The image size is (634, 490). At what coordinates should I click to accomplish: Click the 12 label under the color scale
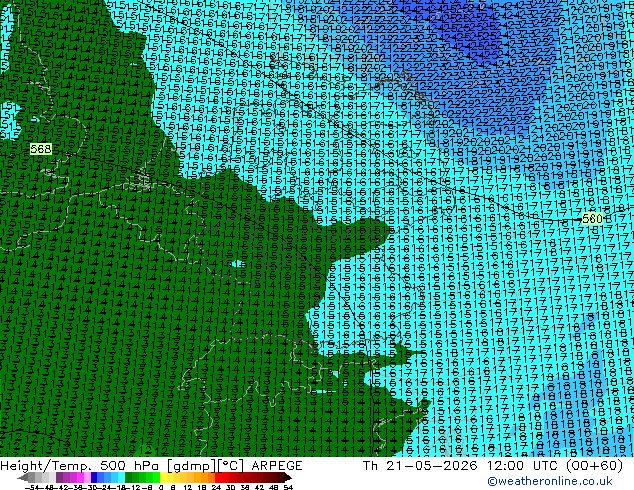(x=188, y=488)
